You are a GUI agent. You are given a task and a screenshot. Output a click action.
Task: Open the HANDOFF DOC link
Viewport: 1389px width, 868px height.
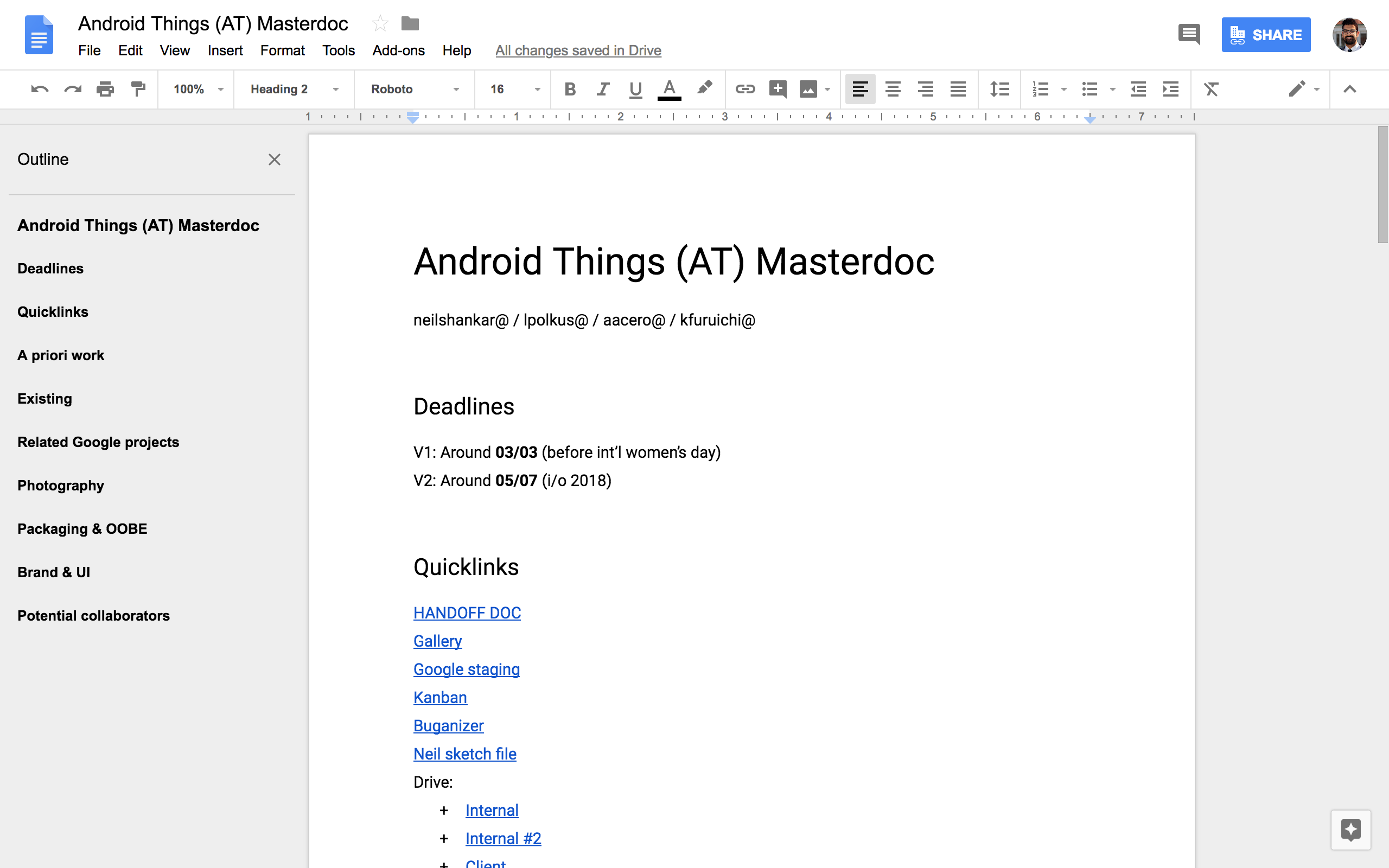(467, 613)
